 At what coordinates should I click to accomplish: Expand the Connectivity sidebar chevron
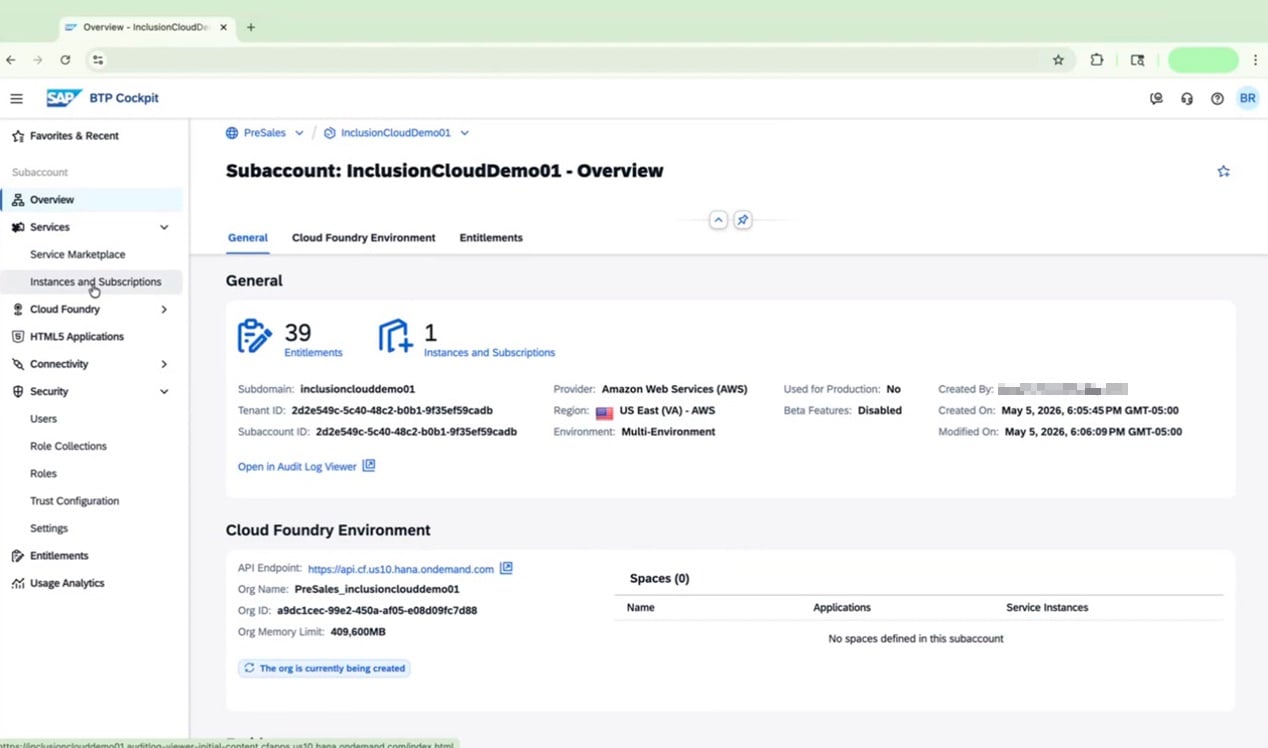(165, 364)
